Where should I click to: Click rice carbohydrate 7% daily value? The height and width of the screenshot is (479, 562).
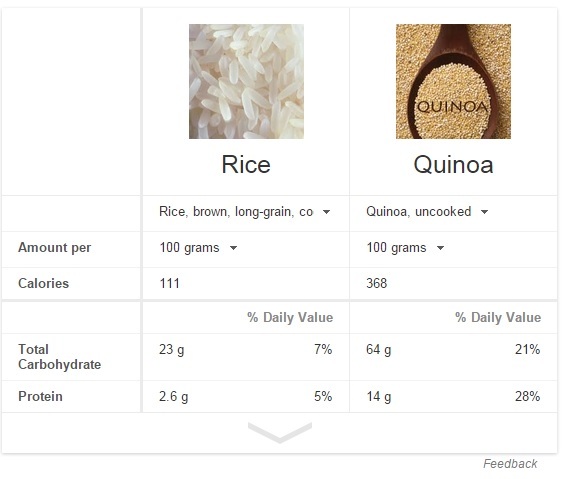323,349
